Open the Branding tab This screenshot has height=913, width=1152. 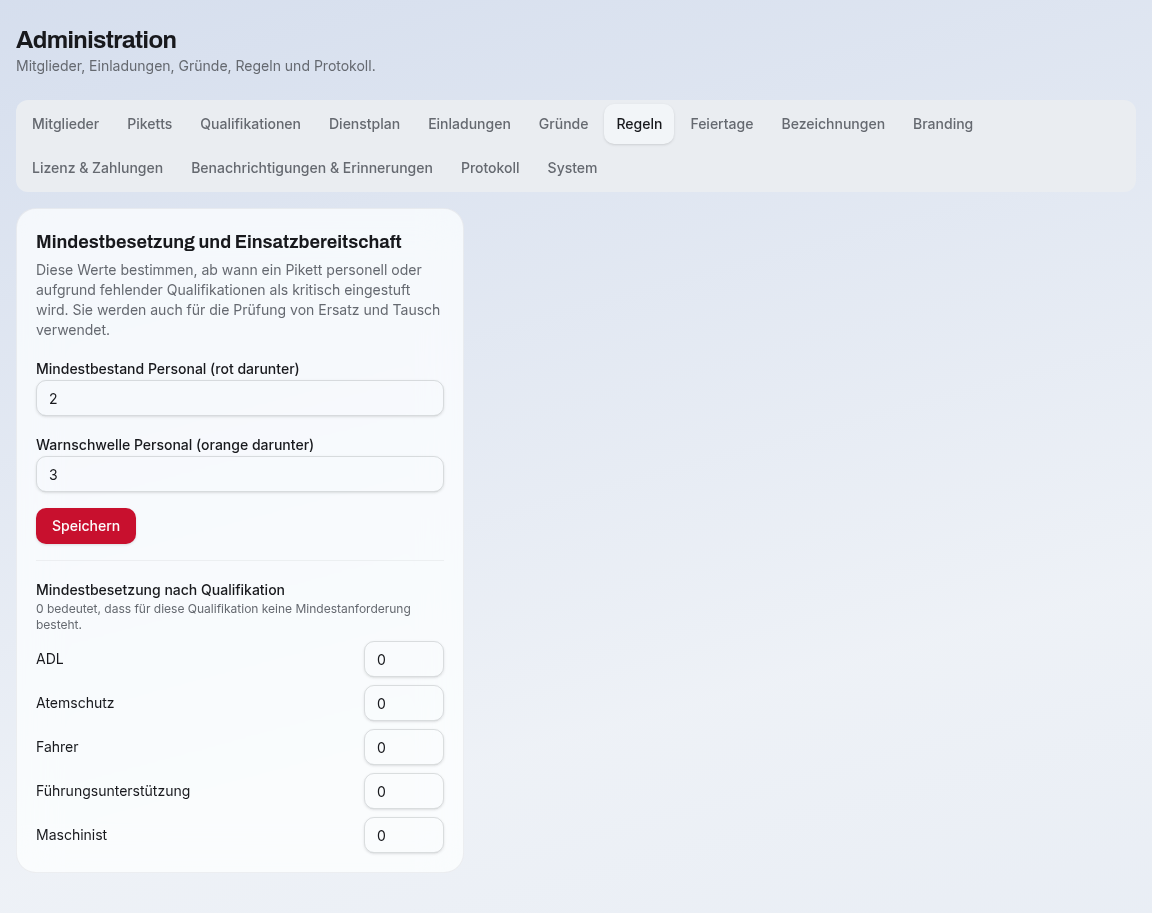(x=943, y=124)
